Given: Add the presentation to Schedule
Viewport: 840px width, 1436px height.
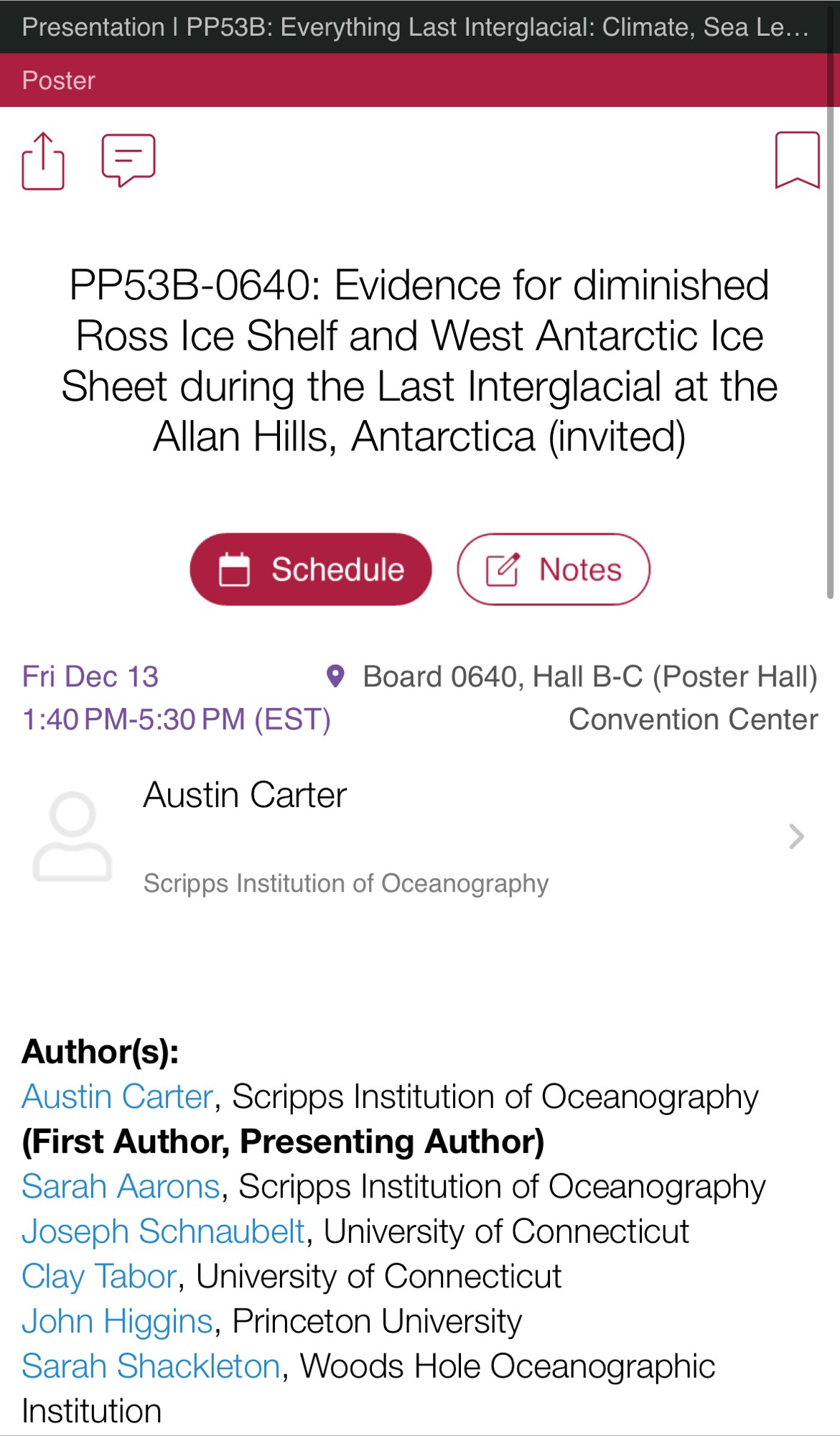Looking at the screenshot, I should tap(311, 569).
